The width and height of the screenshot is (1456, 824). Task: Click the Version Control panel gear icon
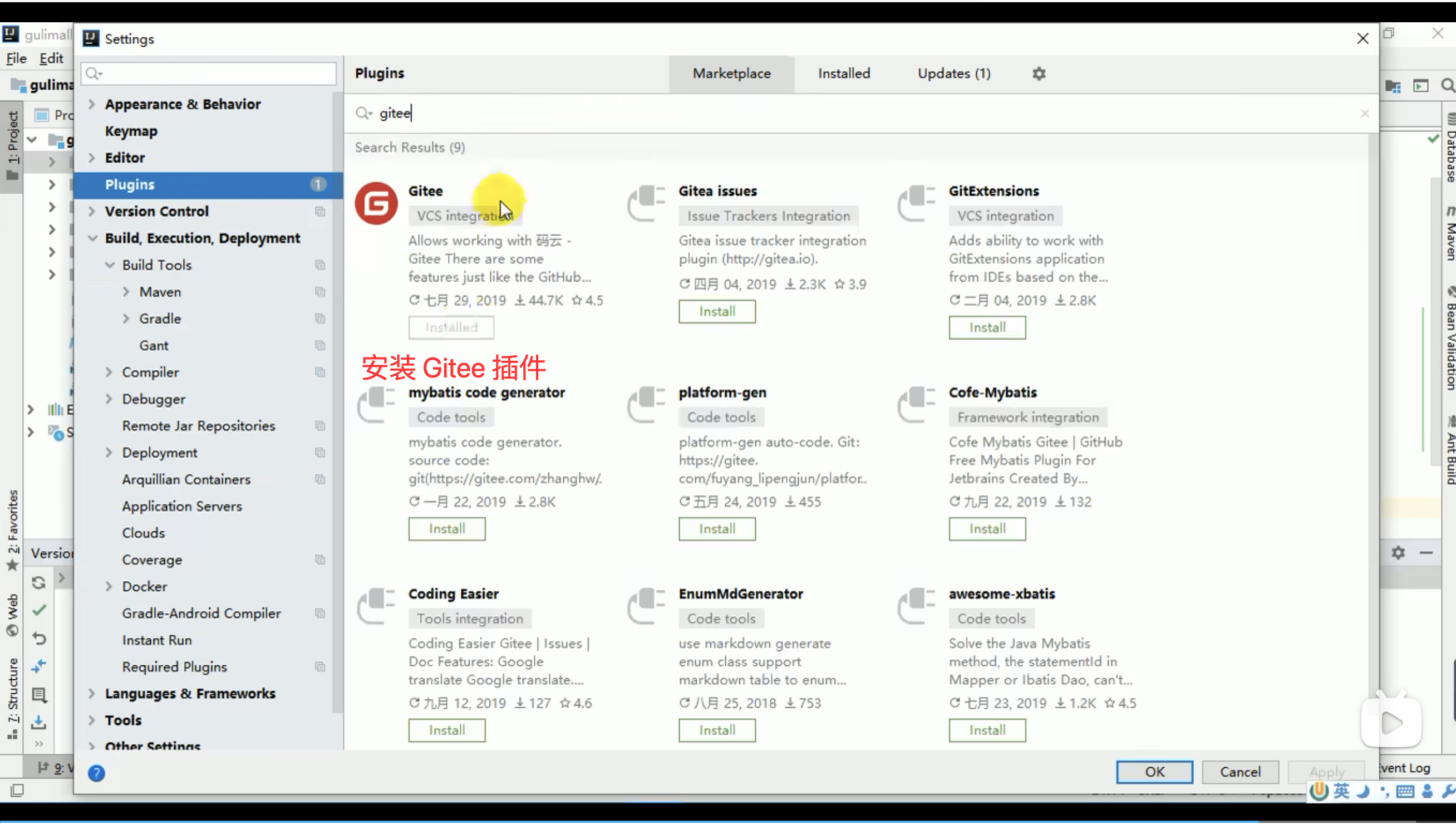coord(1398,552)
